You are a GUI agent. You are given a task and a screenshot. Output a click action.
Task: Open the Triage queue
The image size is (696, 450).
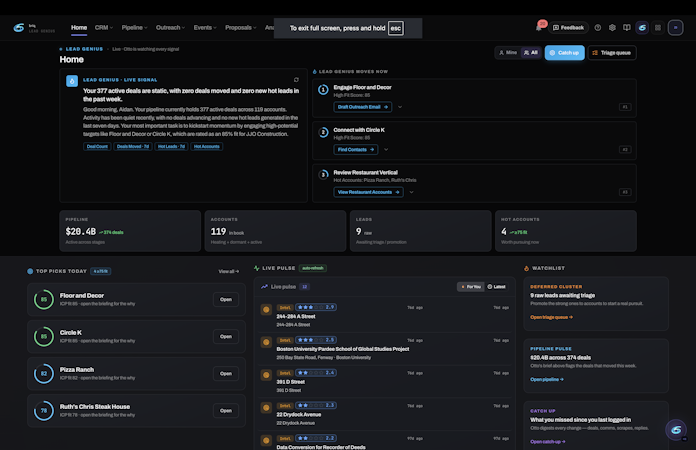pyautogui.click(x=612, y=53)
